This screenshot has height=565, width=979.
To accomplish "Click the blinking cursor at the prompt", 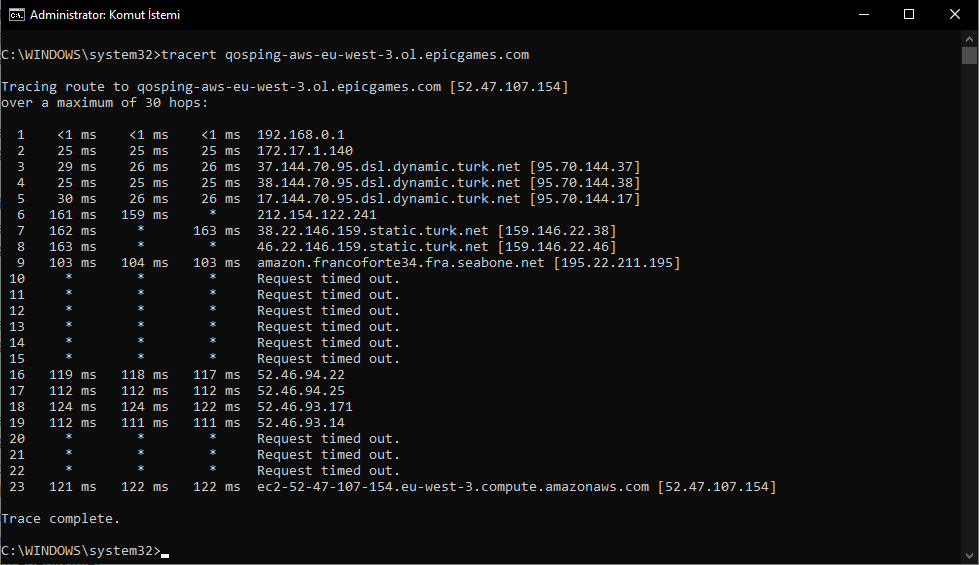I will 165,555.
